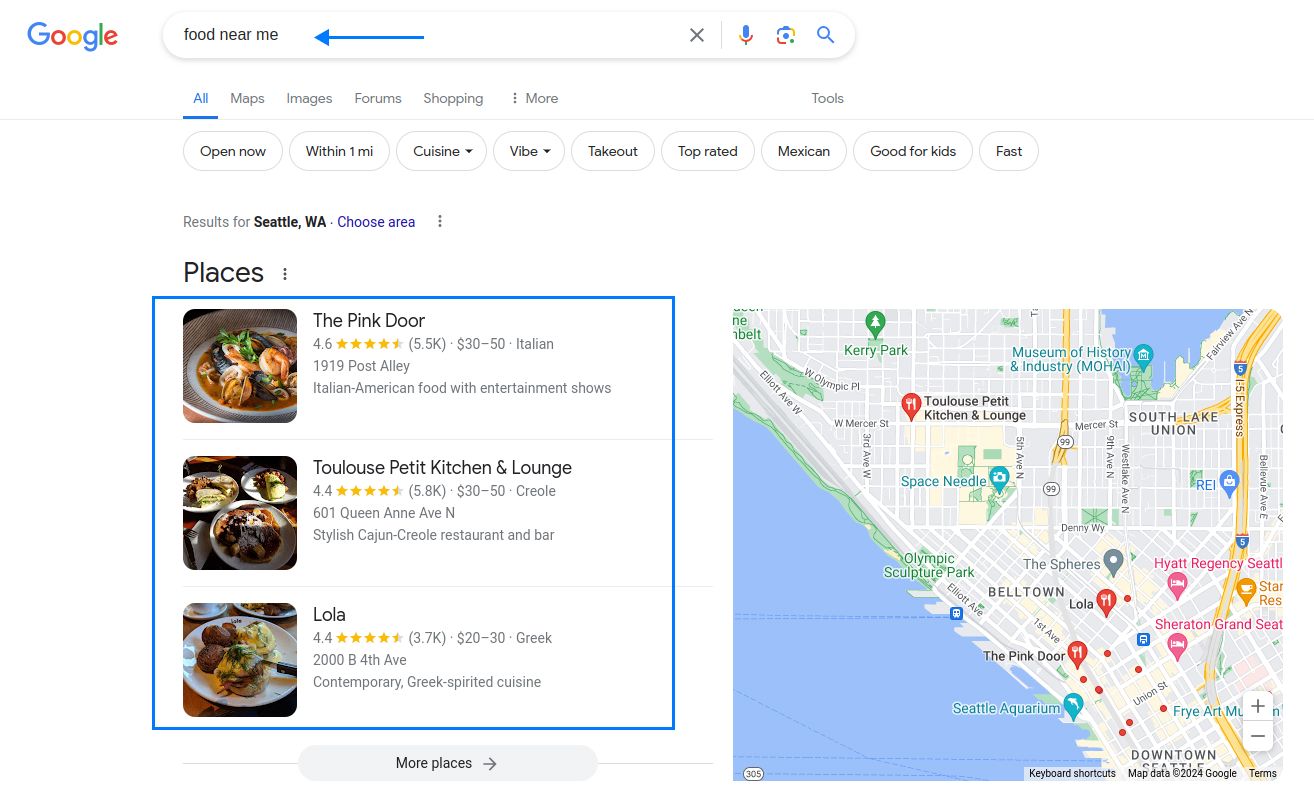Click REI shopping pin on map
The width and height of the screenshot is (1314, 806).
[x=1230, y=483]
